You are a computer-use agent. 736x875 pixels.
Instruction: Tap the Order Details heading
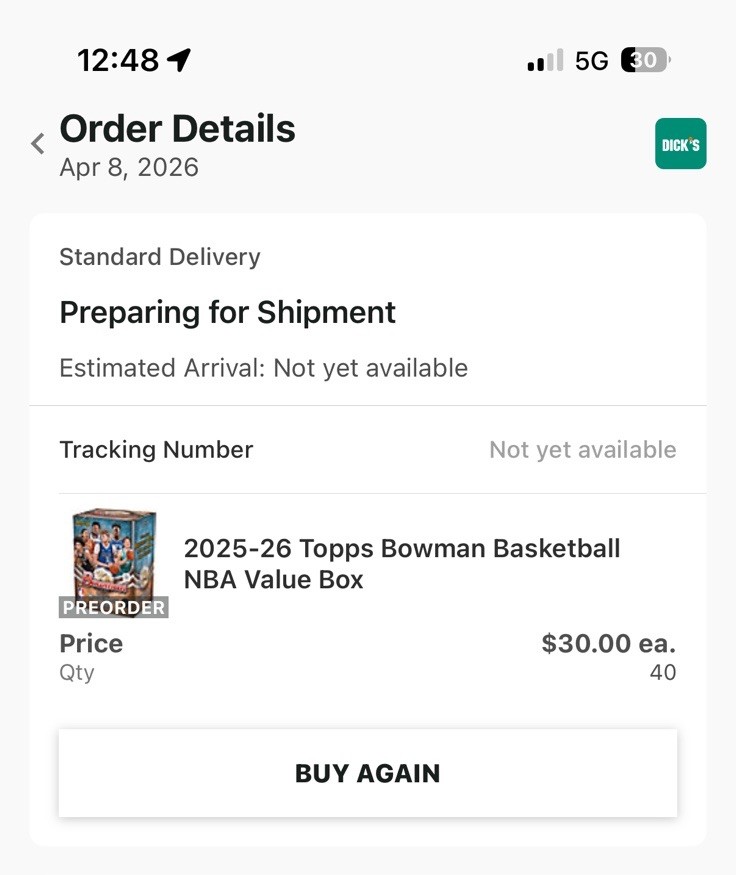click(177, 129)
